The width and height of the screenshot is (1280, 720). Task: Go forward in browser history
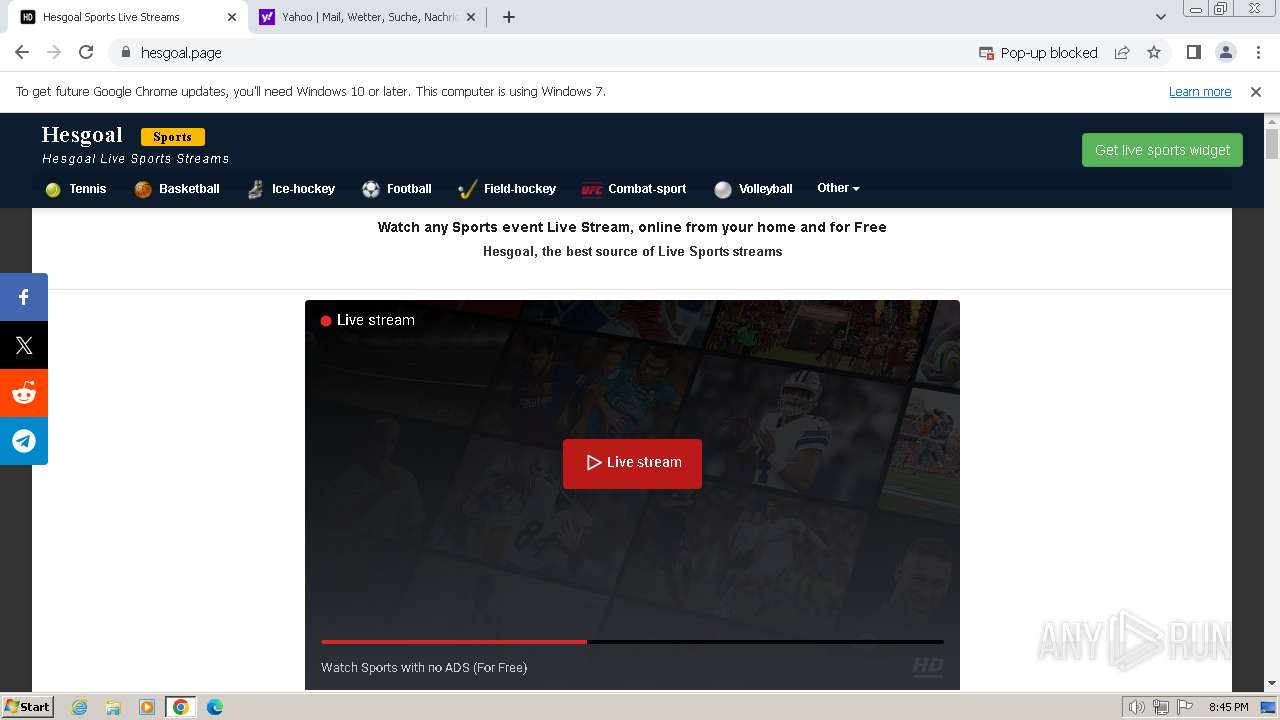[54, 53]
